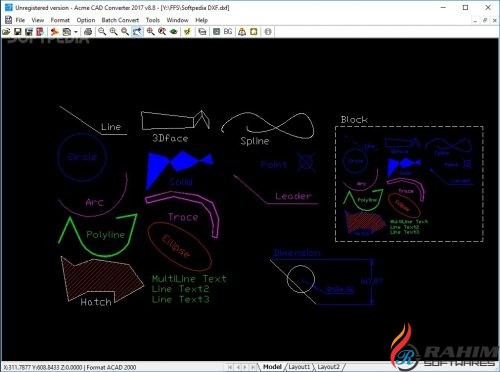Screen dimensions: 500x372
Task: Click the document icon left of File menu
Action: (8, 20)
